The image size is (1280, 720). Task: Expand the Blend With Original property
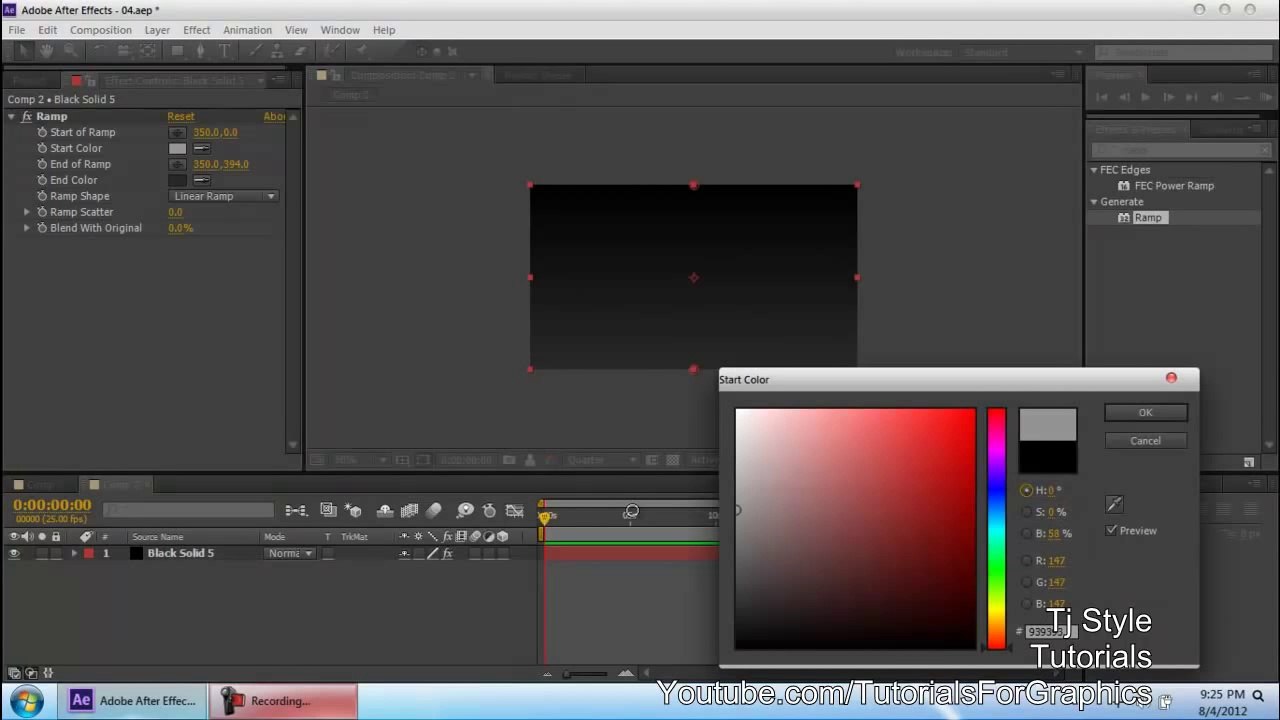pos(27,228)
